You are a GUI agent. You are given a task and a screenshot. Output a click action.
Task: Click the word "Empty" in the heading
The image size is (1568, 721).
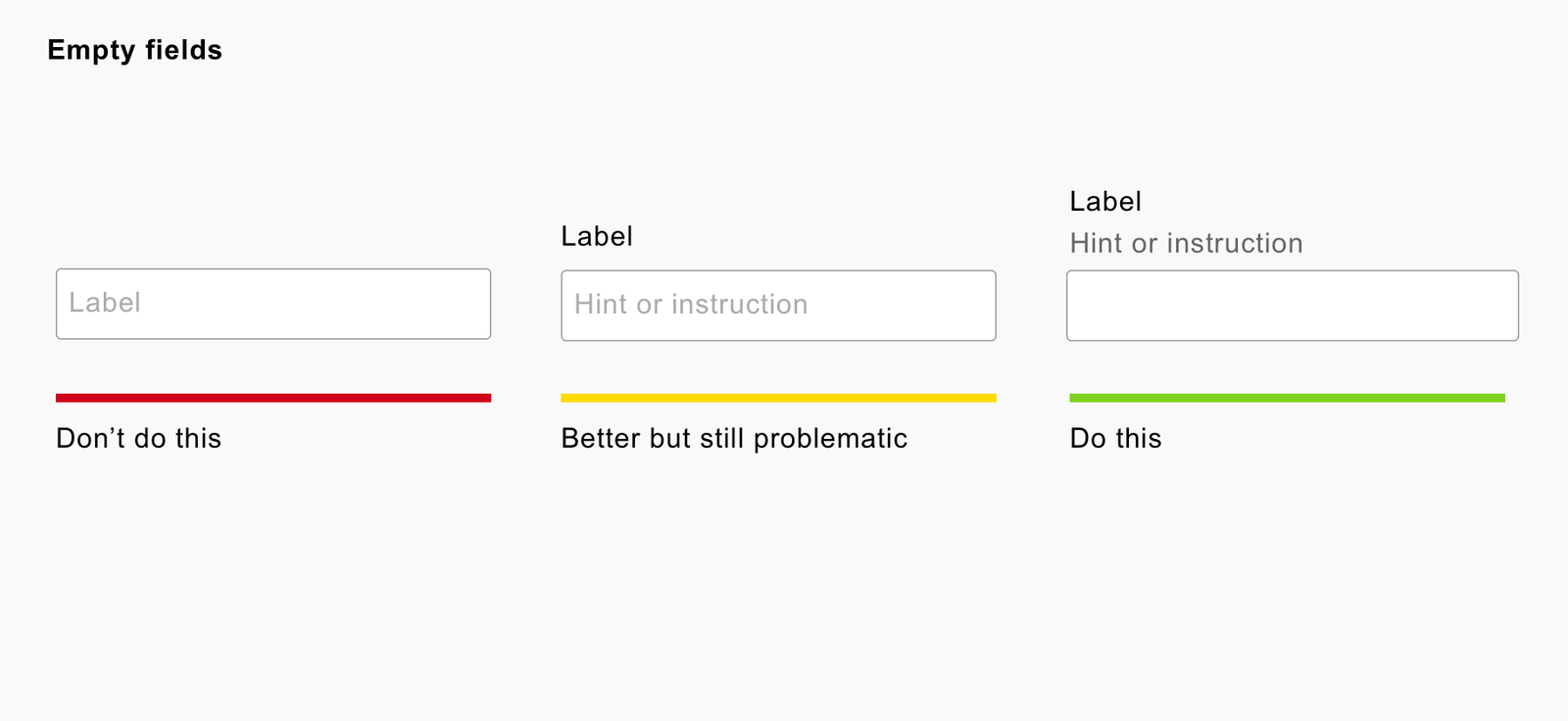[92, 50]
